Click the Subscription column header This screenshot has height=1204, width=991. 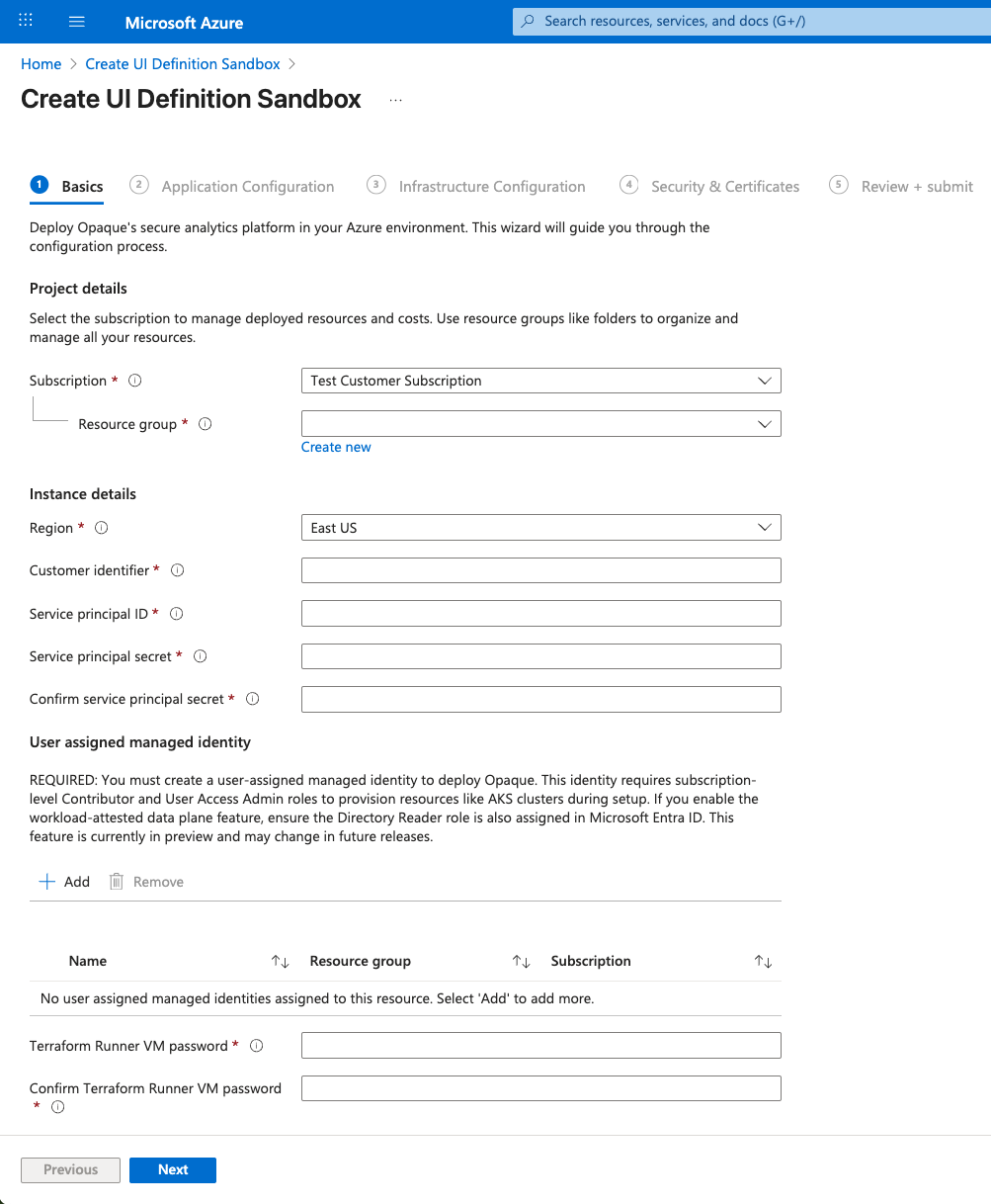[x=591, y=961]
